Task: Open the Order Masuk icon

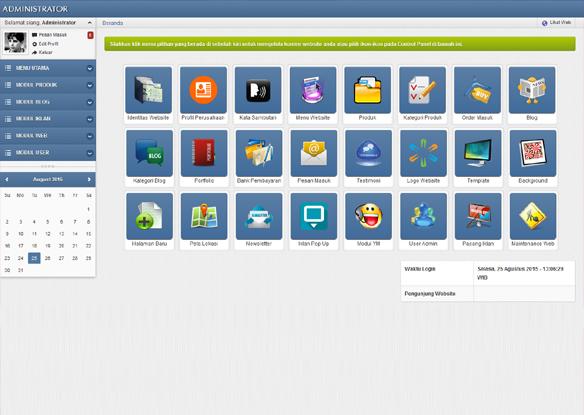Action: pyautogui.click(x=477, y=90)
